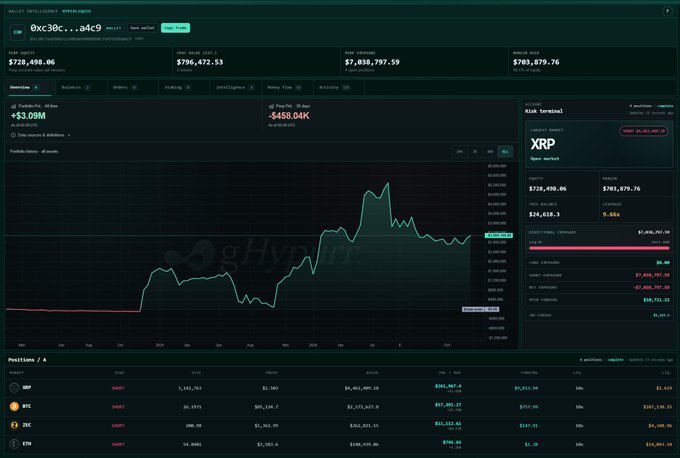Click the Open Funding $10,721.22 value
The height and width of the screenshot is (458, 680).
(x=656, y=300)
